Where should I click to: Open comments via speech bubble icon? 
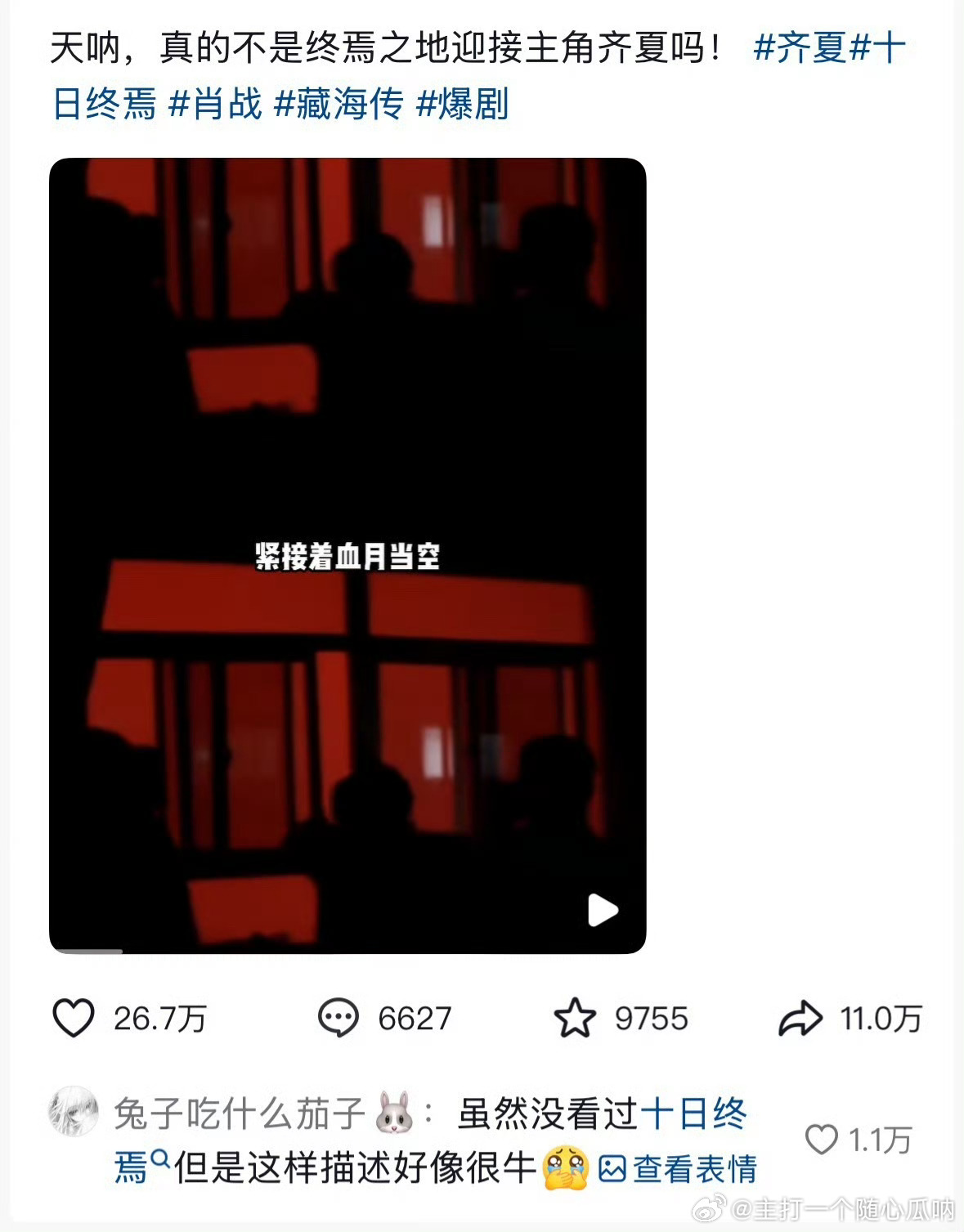338,1019
